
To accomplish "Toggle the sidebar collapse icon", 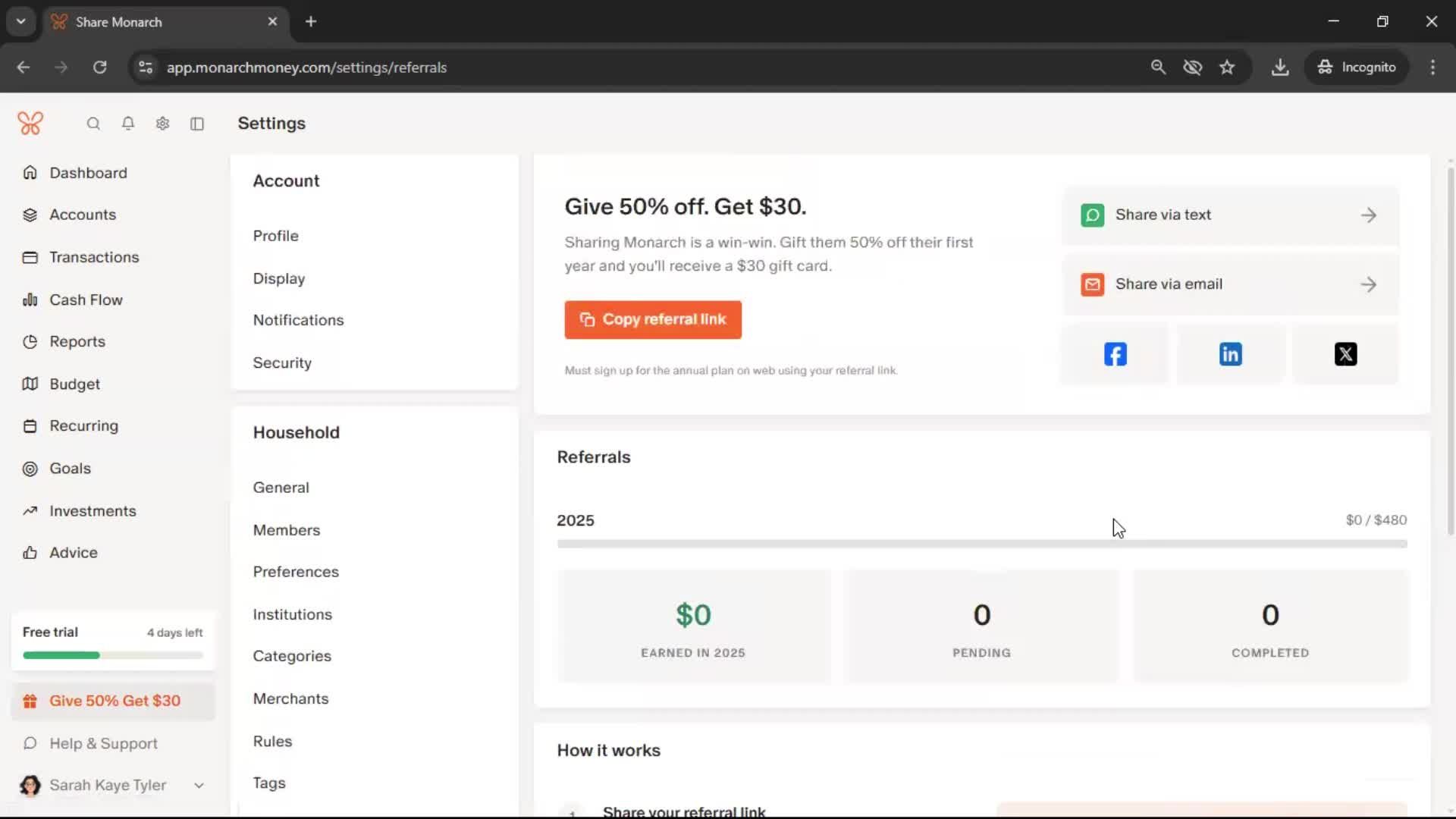I will click(197, 124).
